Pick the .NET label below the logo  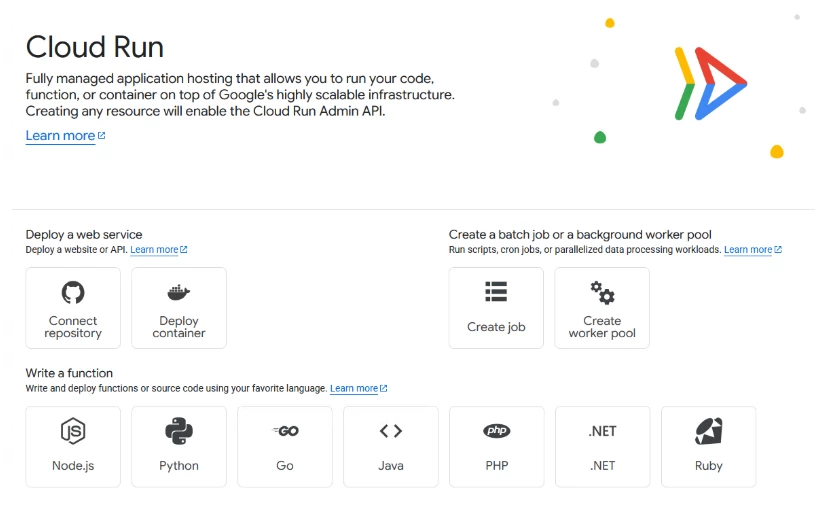[602, 465]
